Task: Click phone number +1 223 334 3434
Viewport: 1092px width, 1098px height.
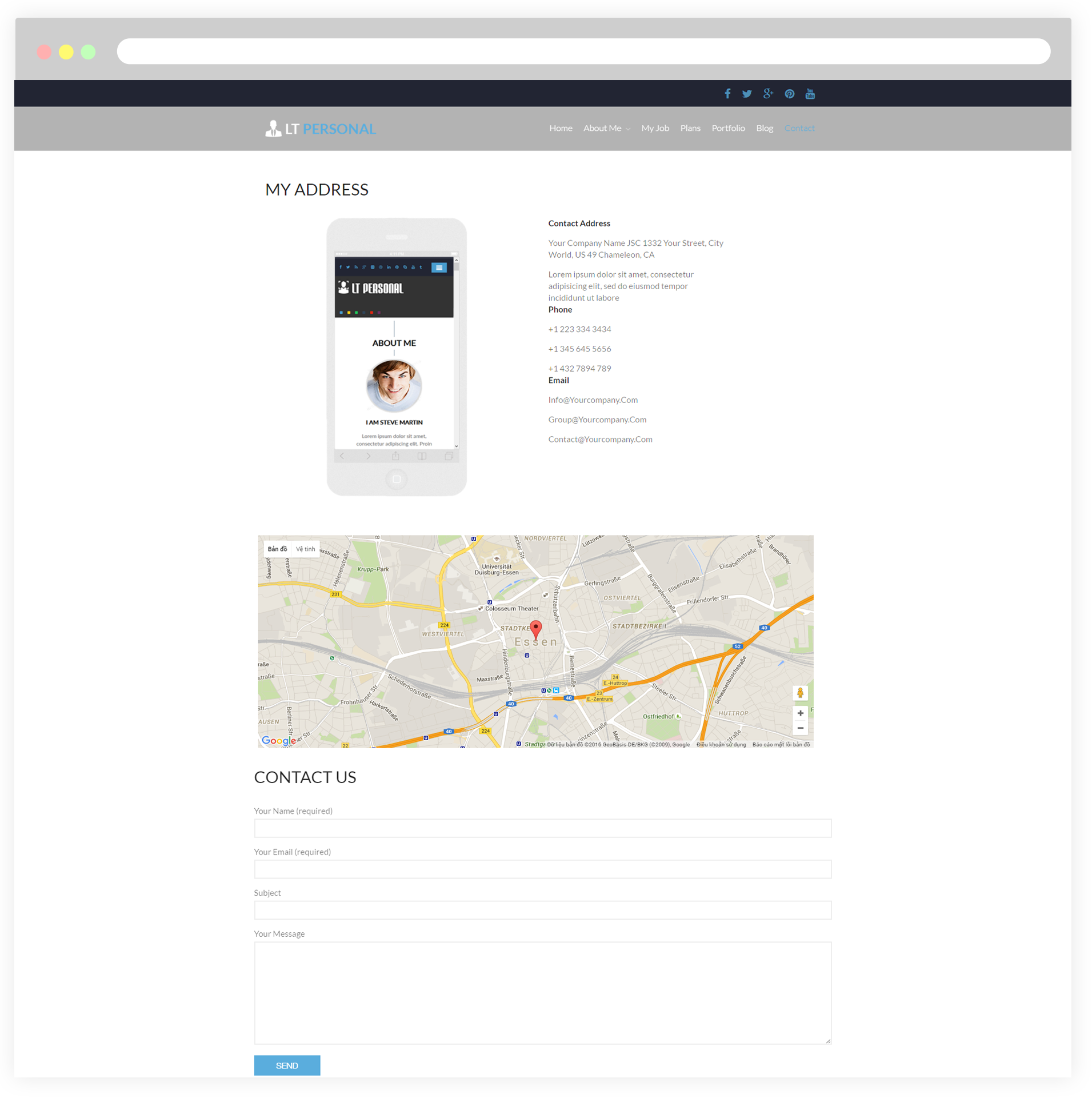Action: tap(579, 329)
